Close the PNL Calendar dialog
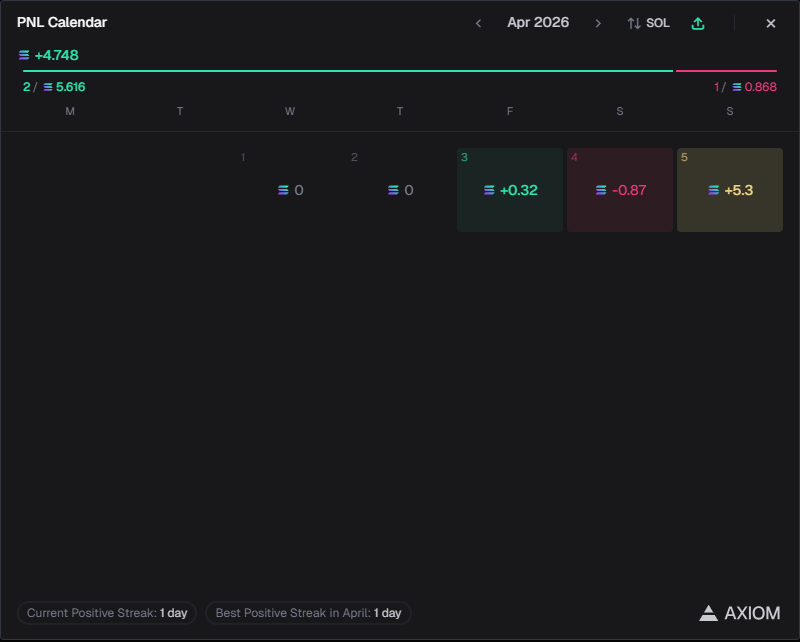 (771, 23)
